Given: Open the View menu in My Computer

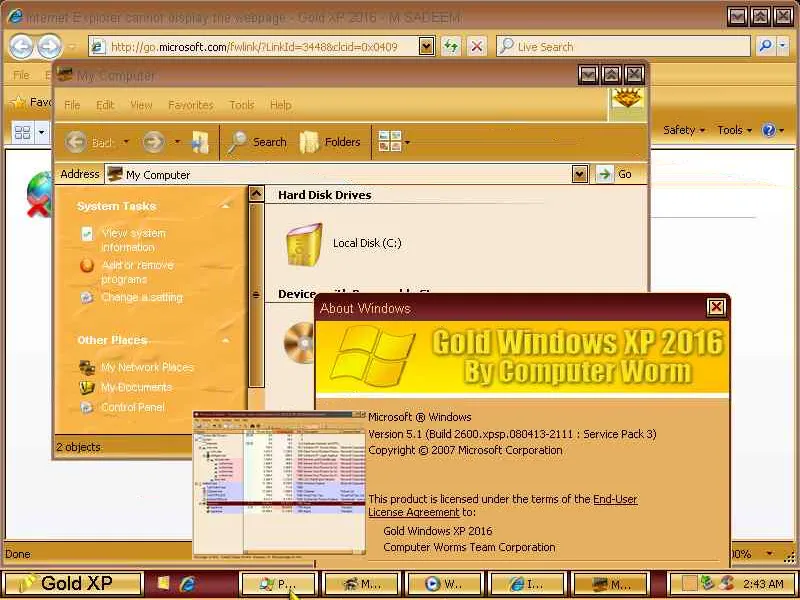Looking at the screenshot, I should pos(141,105).
